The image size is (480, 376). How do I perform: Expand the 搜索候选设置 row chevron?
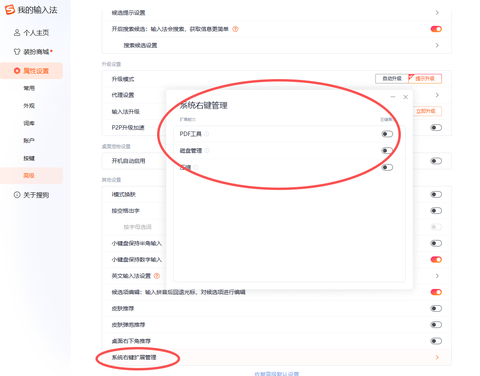(437, 45)
